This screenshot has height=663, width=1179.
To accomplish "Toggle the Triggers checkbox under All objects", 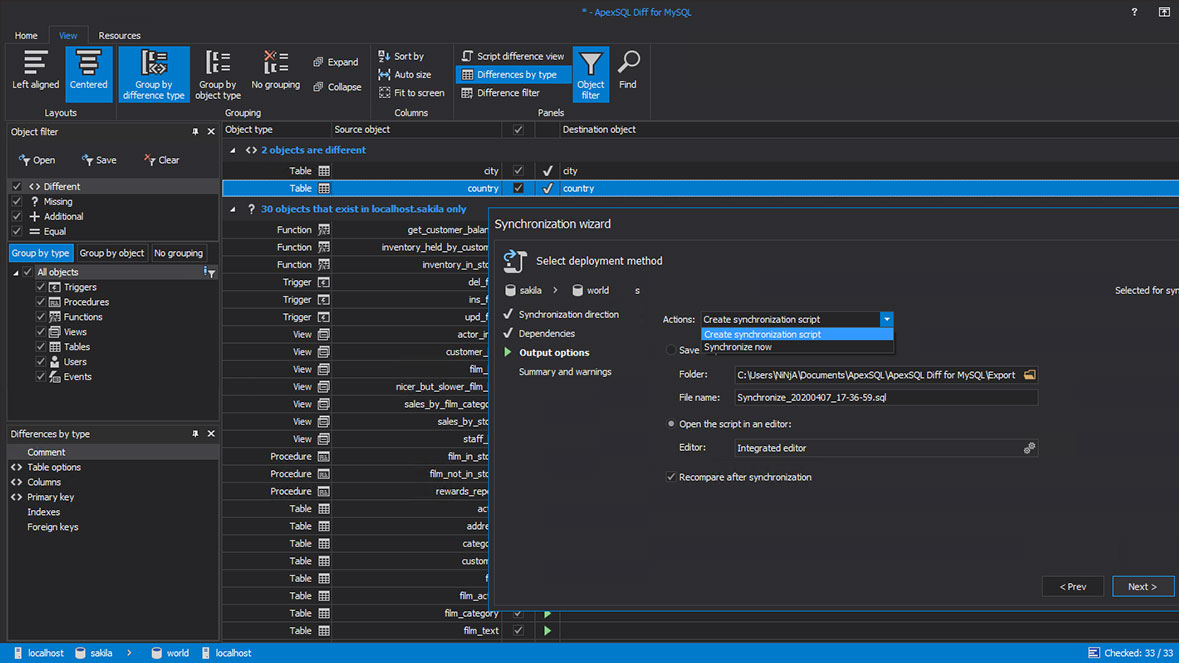I will (x=39, y=287).
